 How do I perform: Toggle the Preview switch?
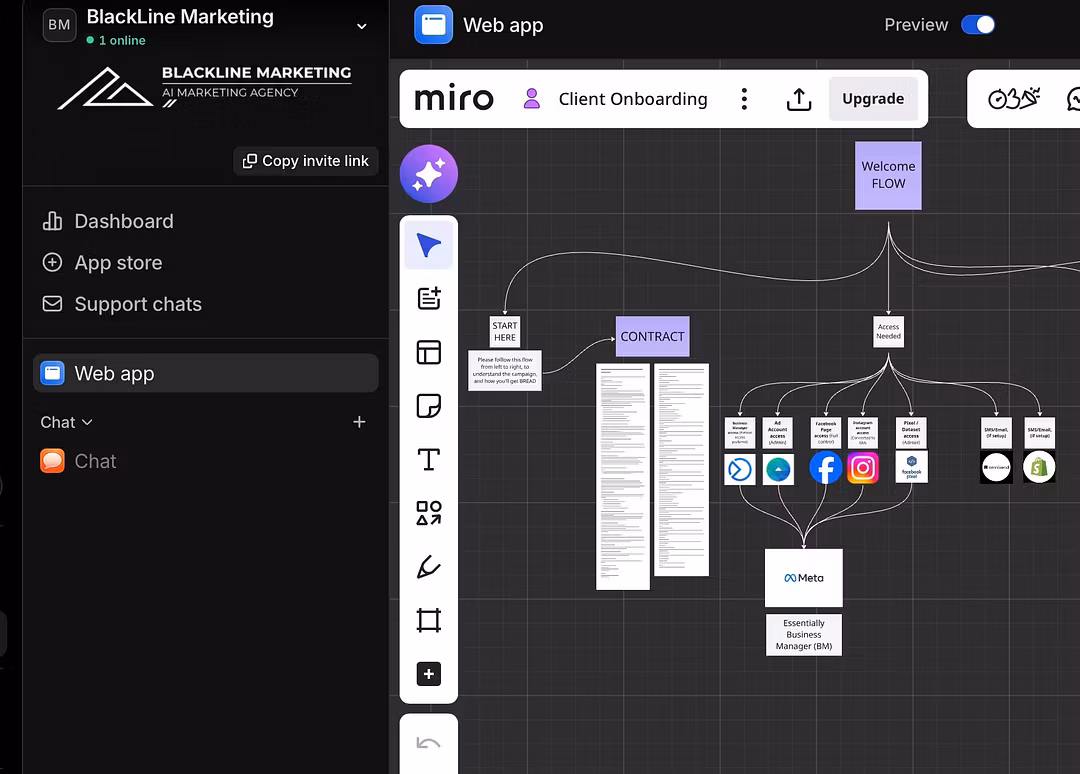tap(978, 25)
